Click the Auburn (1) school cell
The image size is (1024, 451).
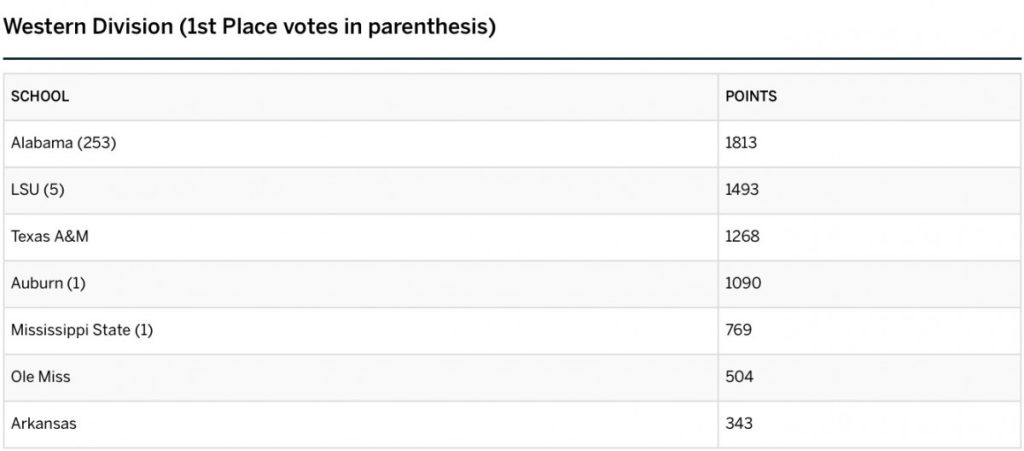tap(360, 284)
